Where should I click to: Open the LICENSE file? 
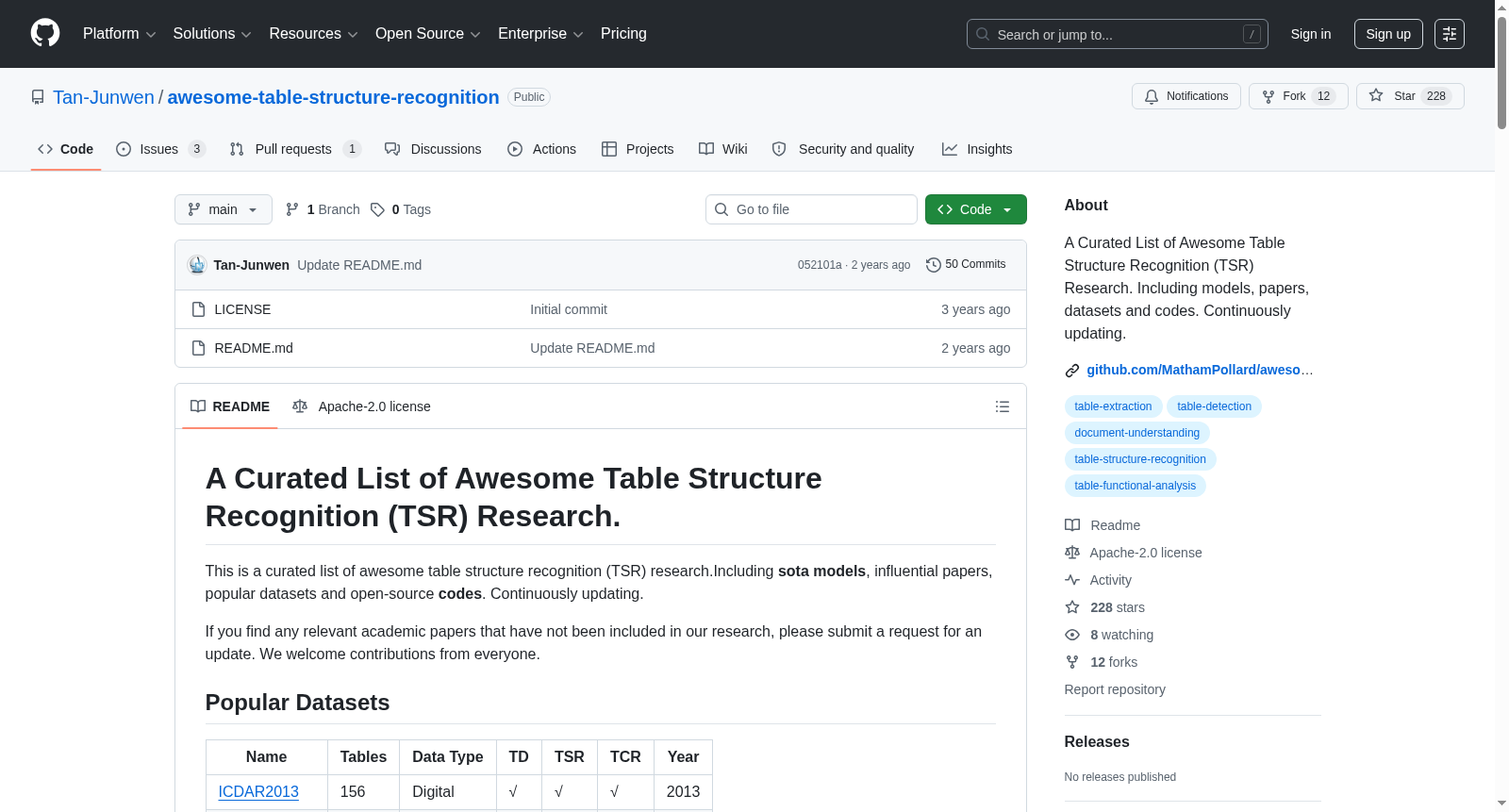tap(242, 309)
